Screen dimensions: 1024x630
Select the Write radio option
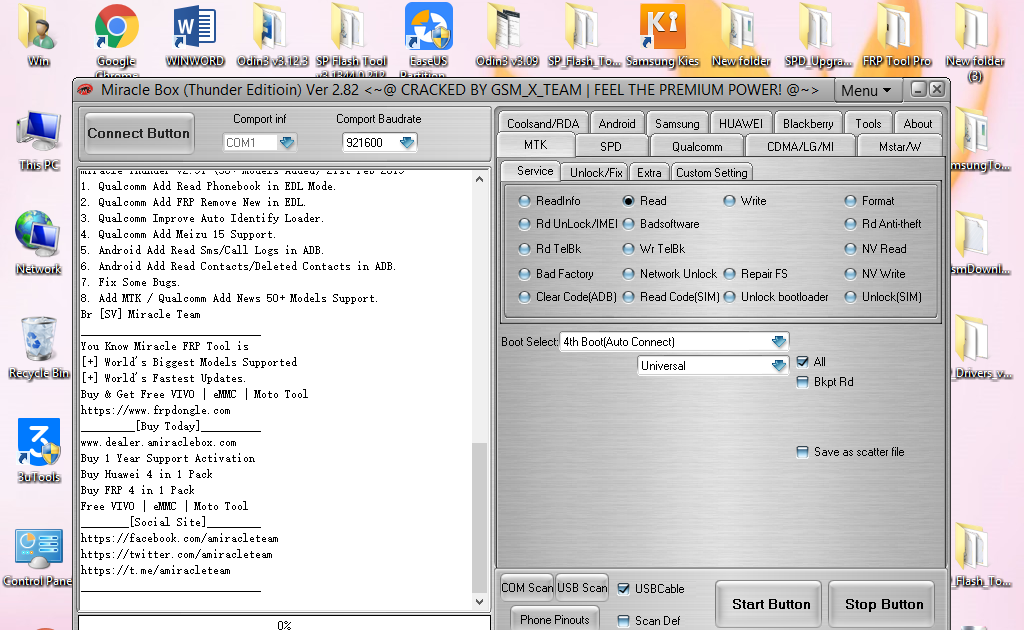click(729, 201)
